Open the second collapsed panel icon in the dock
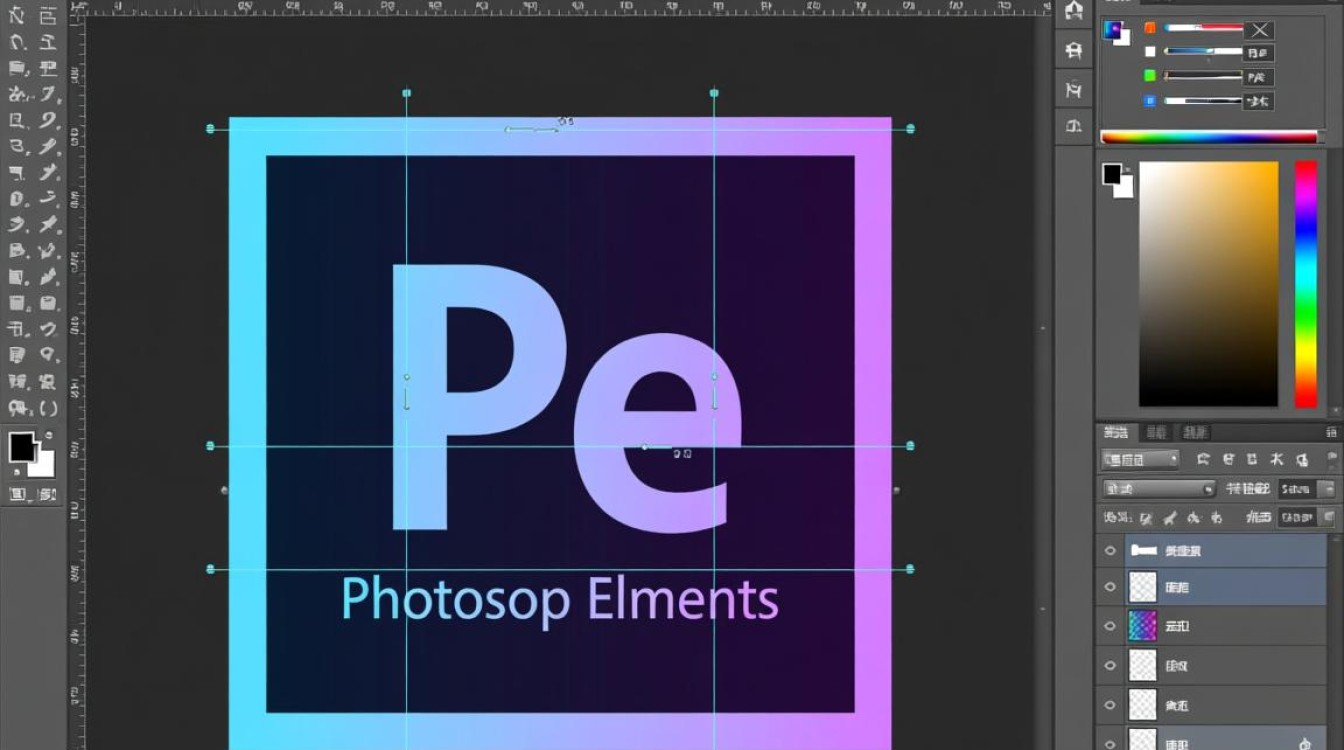Image resolution: width=1344 pixels, height=750 pixels. click(x=1074, y=49)
